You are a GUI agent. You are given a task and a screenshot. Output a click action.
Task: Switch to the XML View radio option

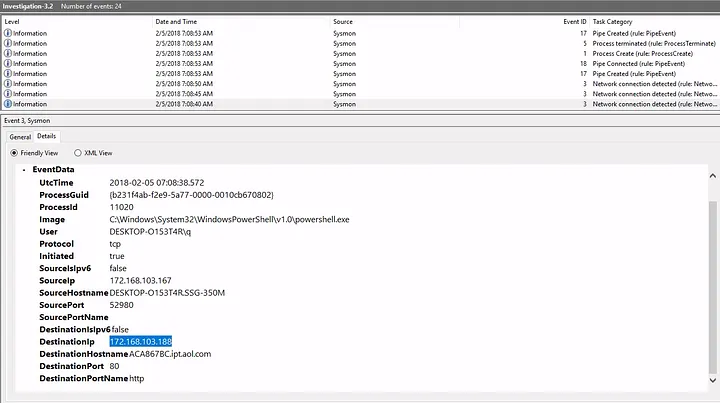(x=78, y=153)
